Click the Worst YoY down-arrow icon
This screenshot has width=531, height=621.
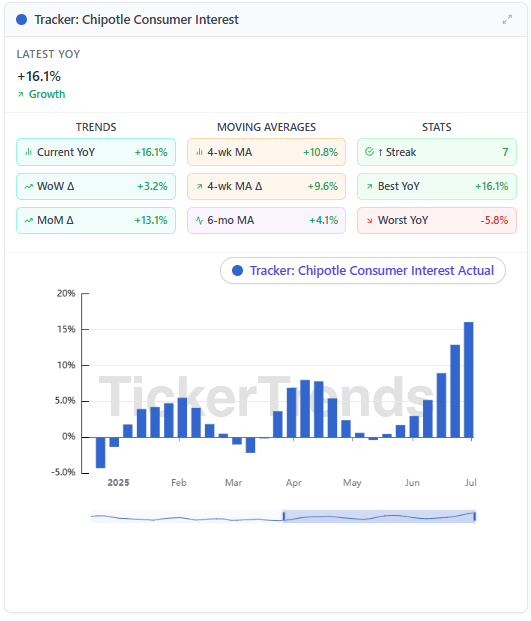click(369, 221)
